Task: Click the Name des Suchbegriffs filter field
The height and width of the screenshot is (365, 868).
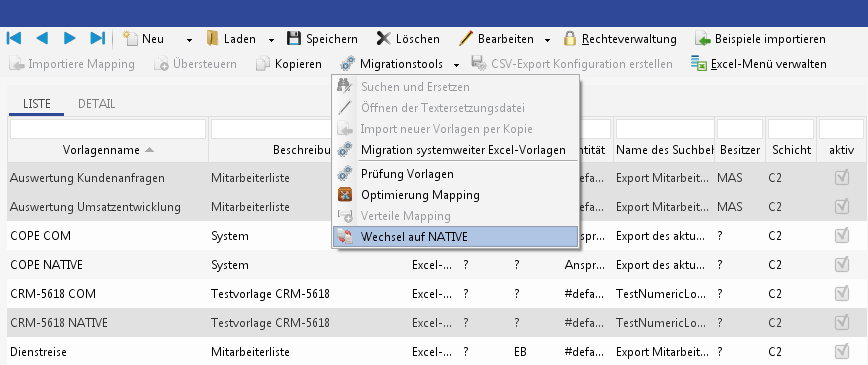Action: click(664, 128)
